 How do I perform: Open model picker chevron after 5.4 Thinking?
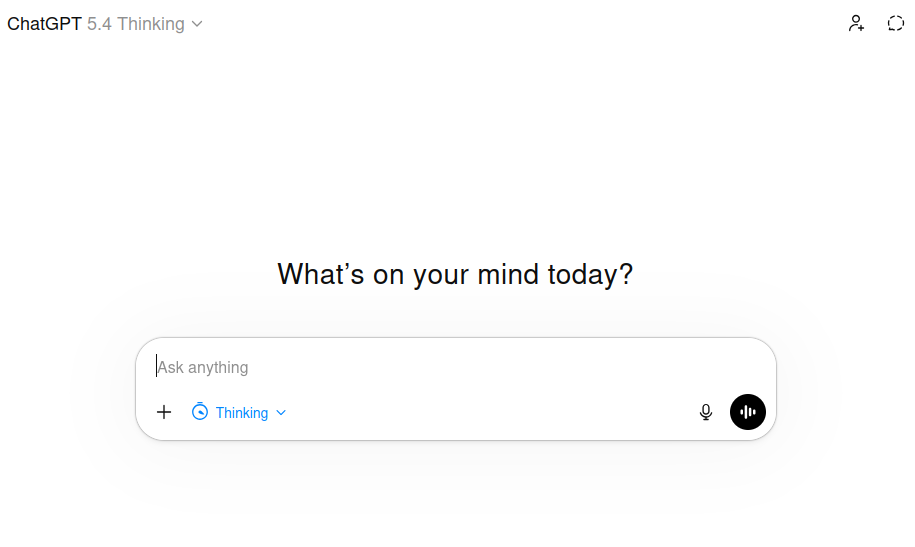click(197, 24)
